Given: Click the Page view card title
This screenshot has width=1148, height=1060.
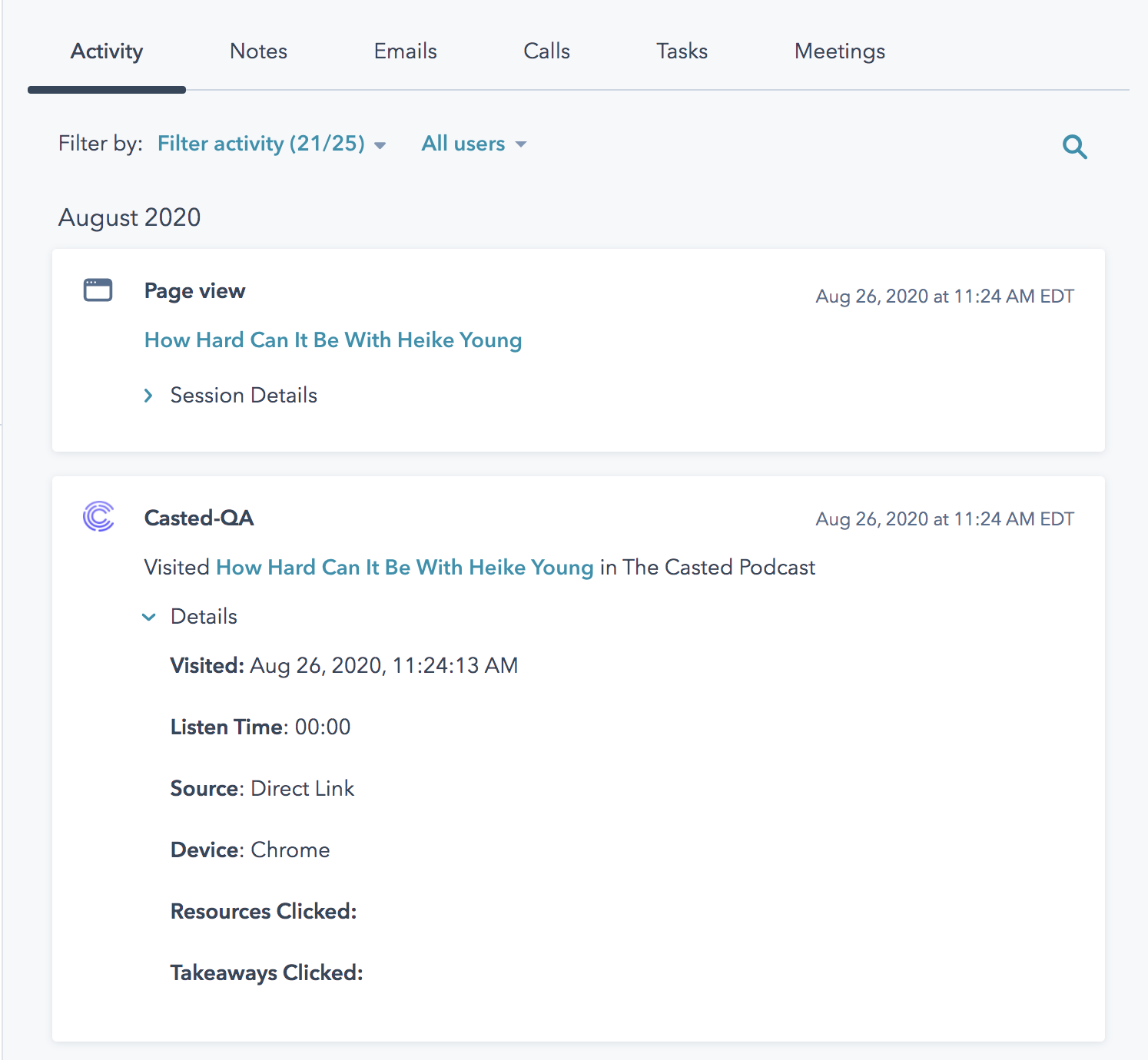Looking at the screenshot, I should click(194, 290).
